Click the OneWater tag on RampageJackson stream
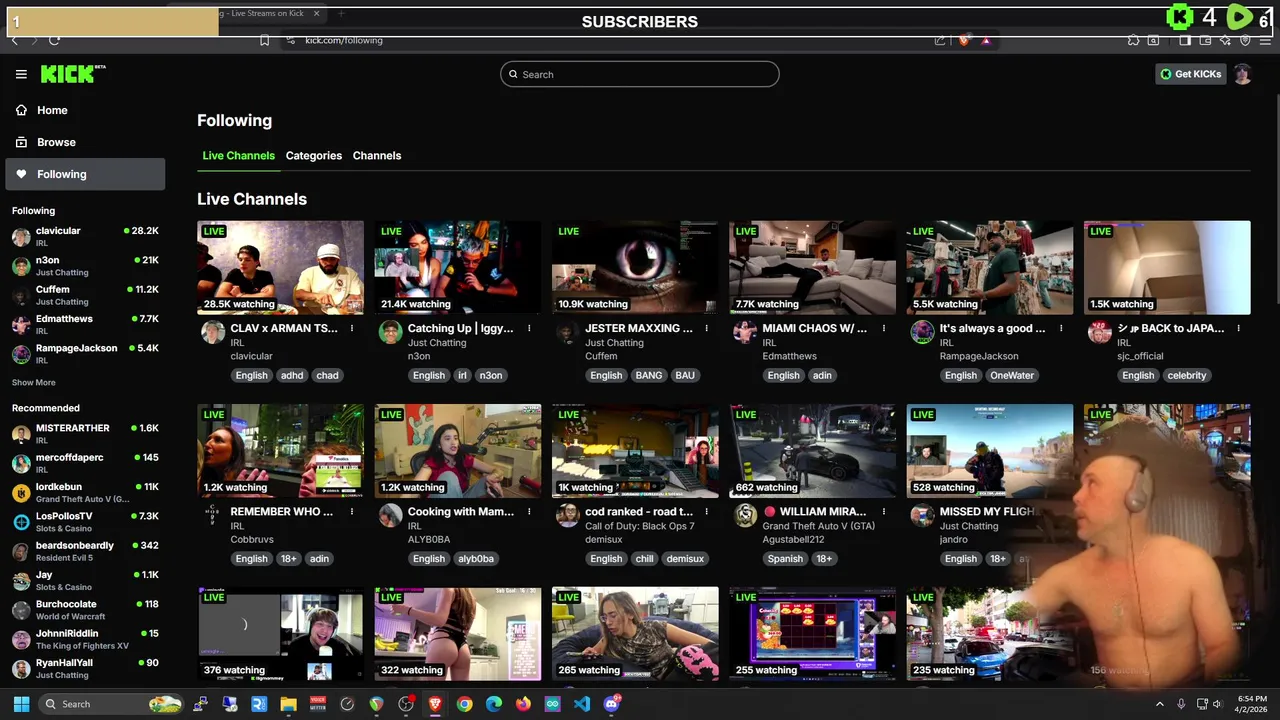Viewport: 1280px width, 720px height. pos(1012,375)
